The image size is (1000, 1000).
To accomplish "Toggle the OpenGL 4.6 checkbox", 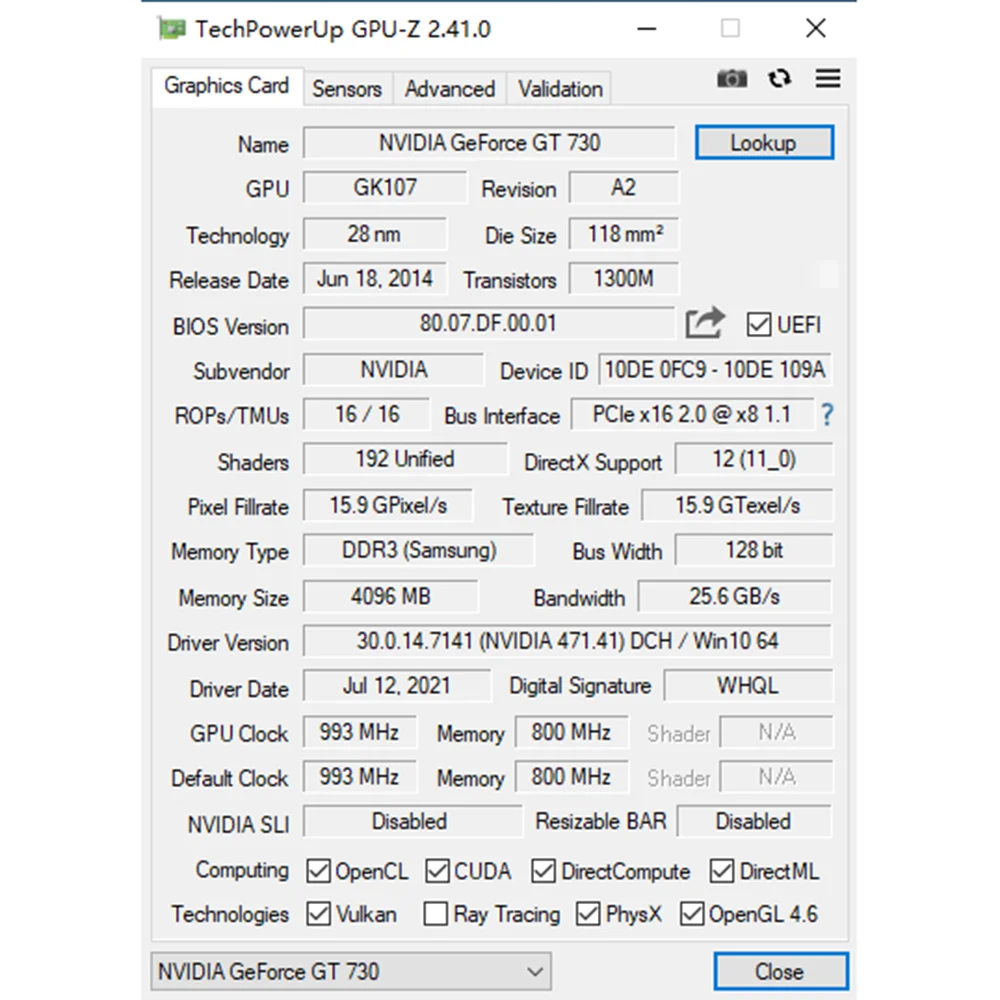I will point(692,914).
